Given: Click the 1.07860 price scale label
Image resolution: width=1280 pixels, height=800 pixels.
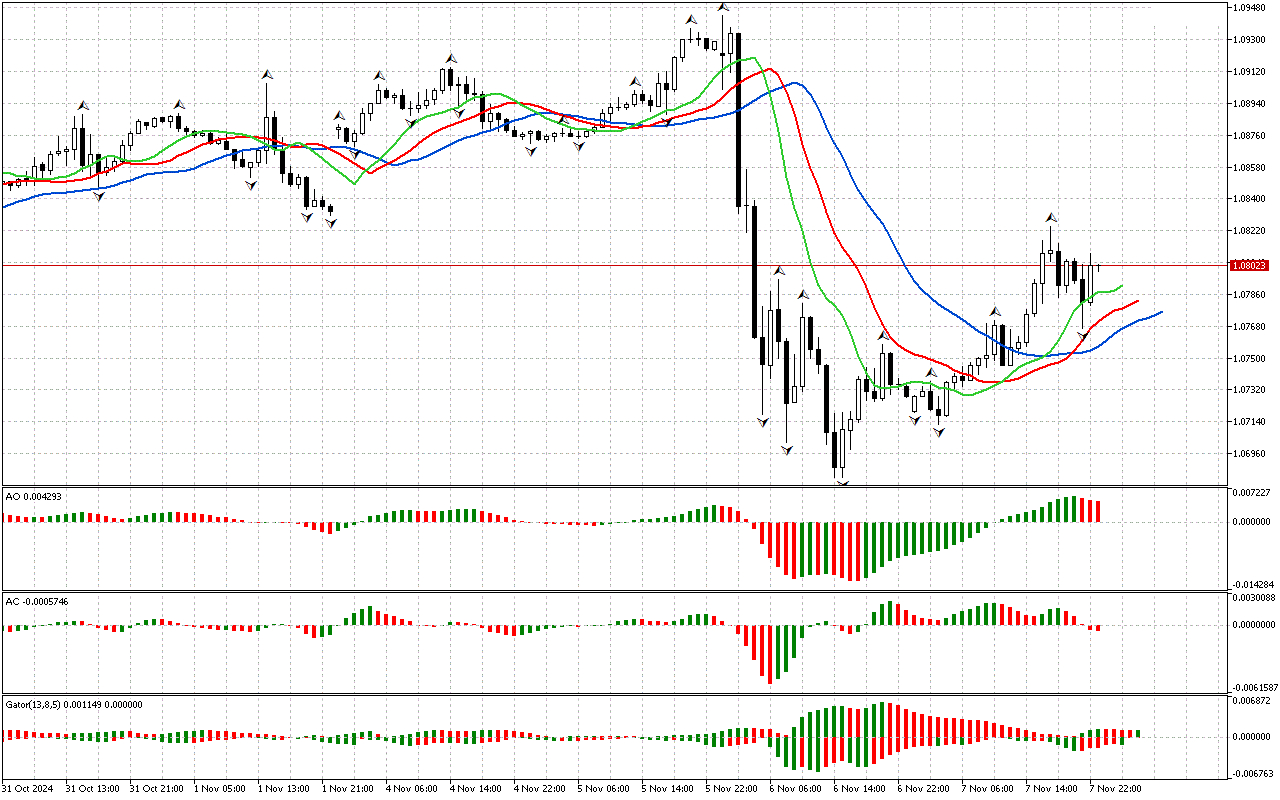Looking at the screenshot, I should [1250, 295].
